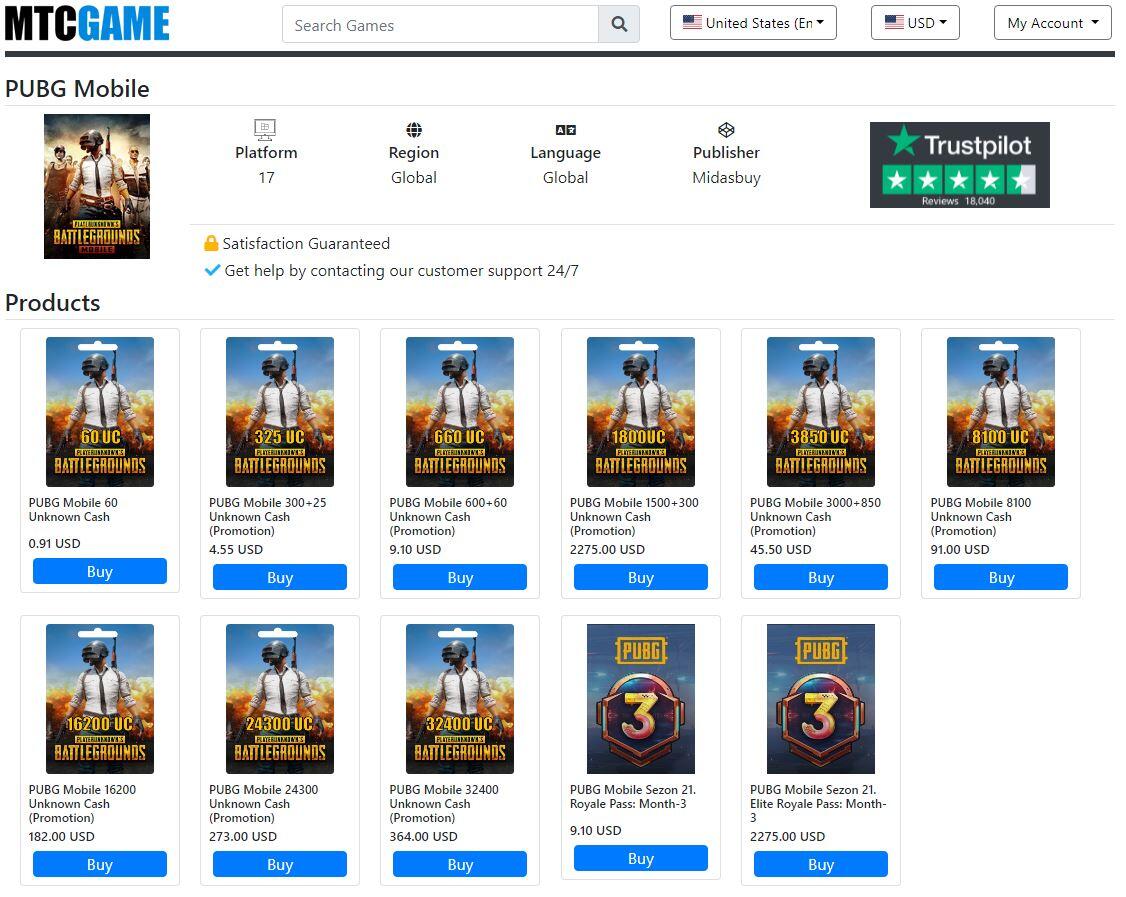Open the PUBG Mobile 3000+850 title link
The height and width of the screenshot is (897, 1126).
tap(815, 517)
